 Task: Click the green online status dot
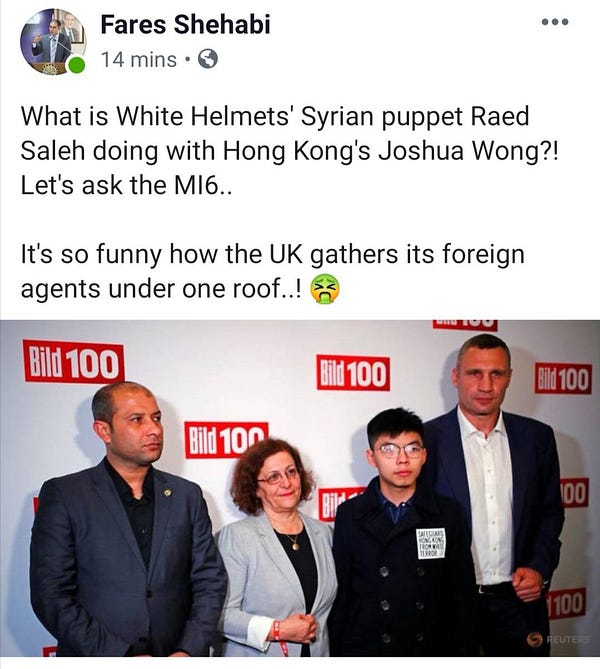77,66
